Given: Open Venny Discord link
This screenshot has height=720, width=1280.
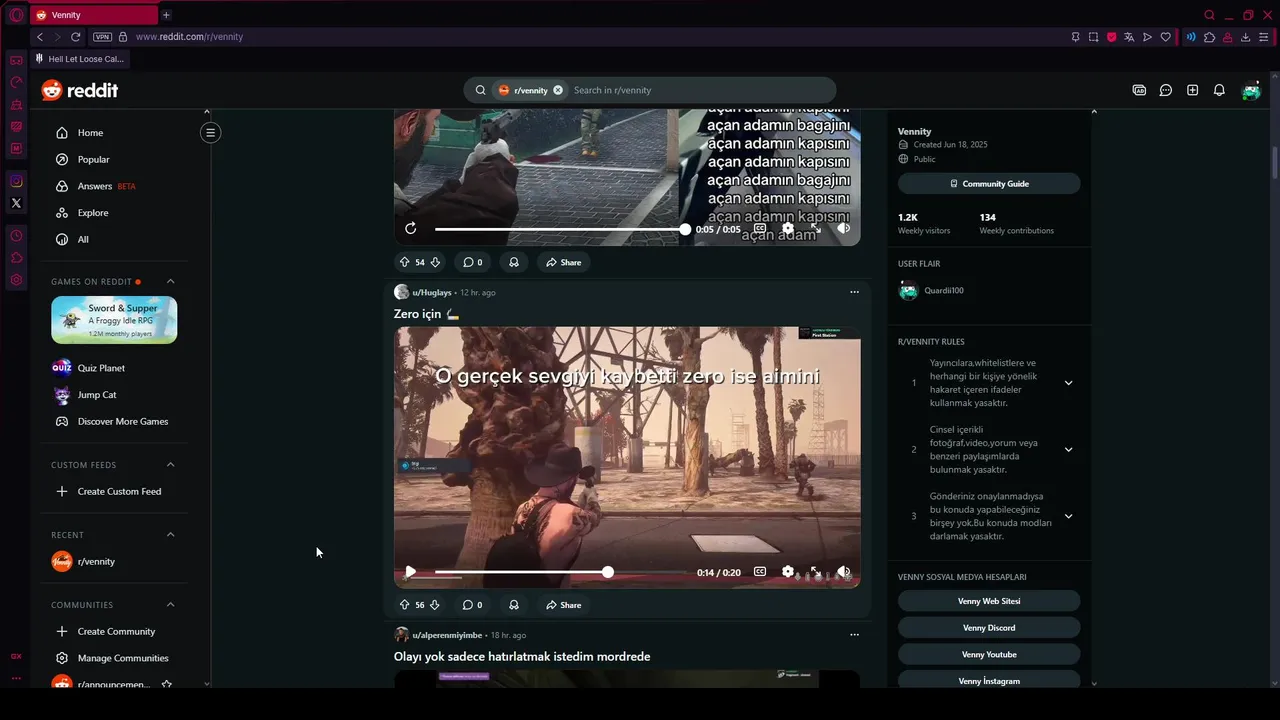Looking at the screenshot, I should (x=989, y=628).
